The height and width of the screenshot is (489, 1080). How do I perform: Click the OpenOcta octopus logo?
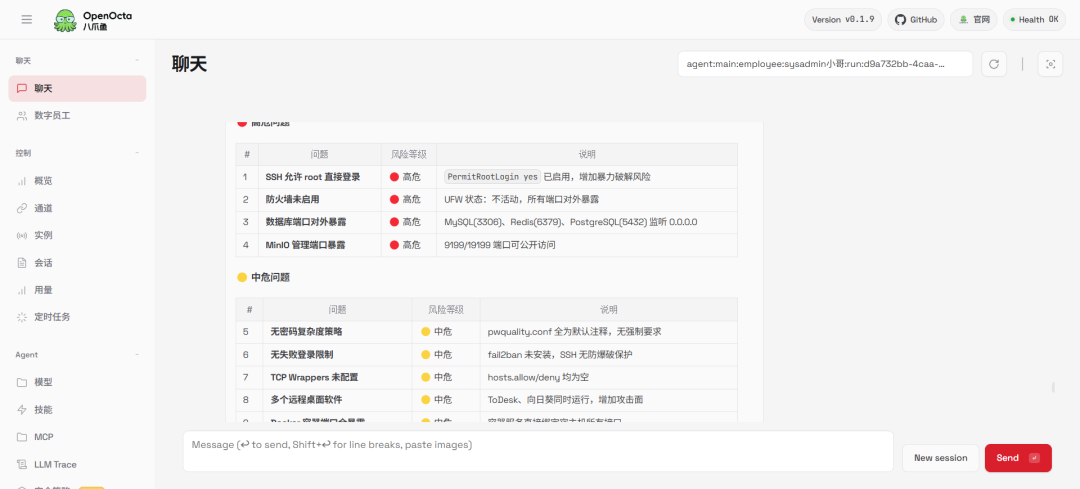tap(67, 20)
